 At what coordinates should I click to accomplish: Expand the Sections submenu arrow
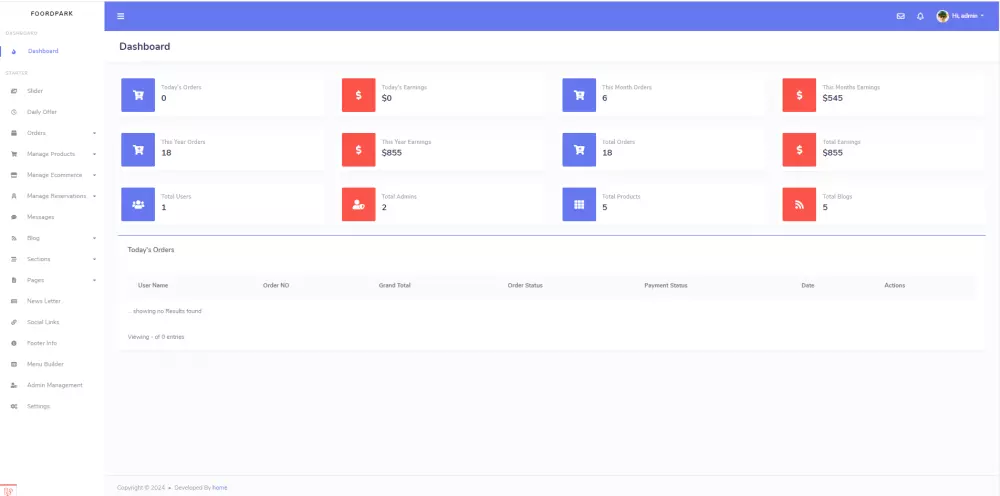click(94, 259)
